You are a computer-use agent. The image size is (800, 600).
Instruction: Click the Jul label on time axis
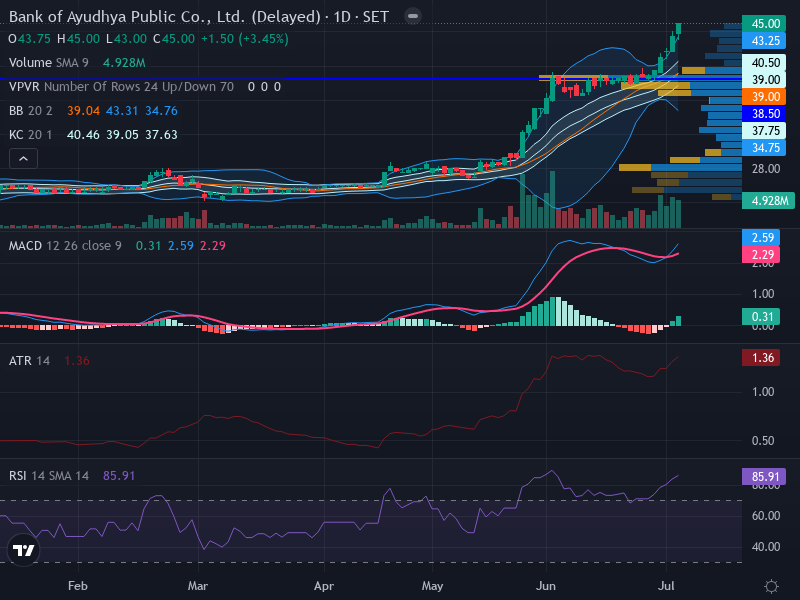666,586
